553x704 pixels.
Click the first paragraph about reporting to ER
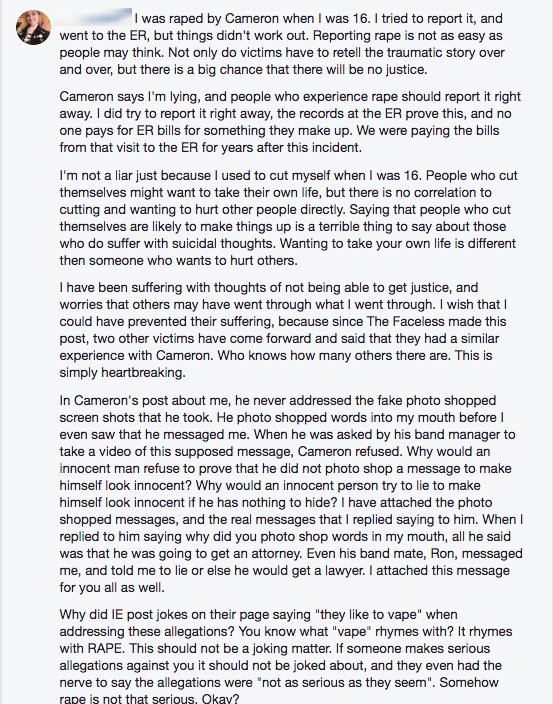point(284,44)
